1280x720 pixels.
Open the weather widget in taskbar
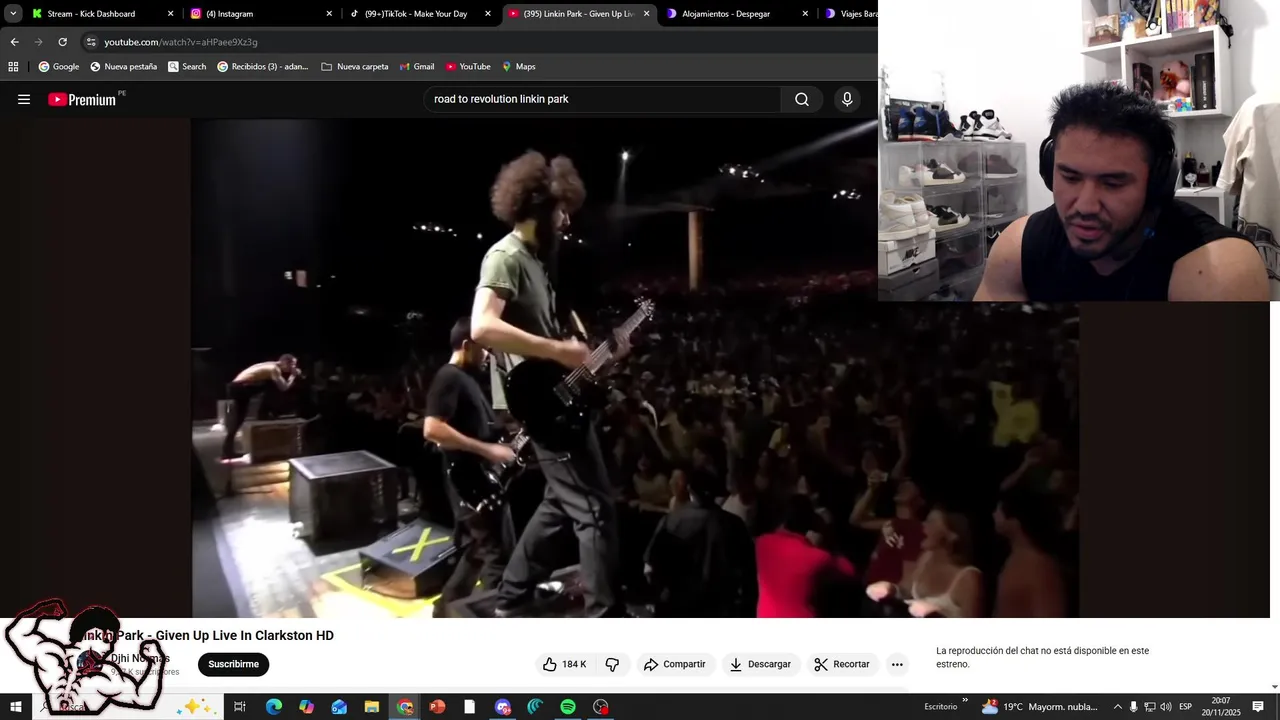coord(1039,707)
